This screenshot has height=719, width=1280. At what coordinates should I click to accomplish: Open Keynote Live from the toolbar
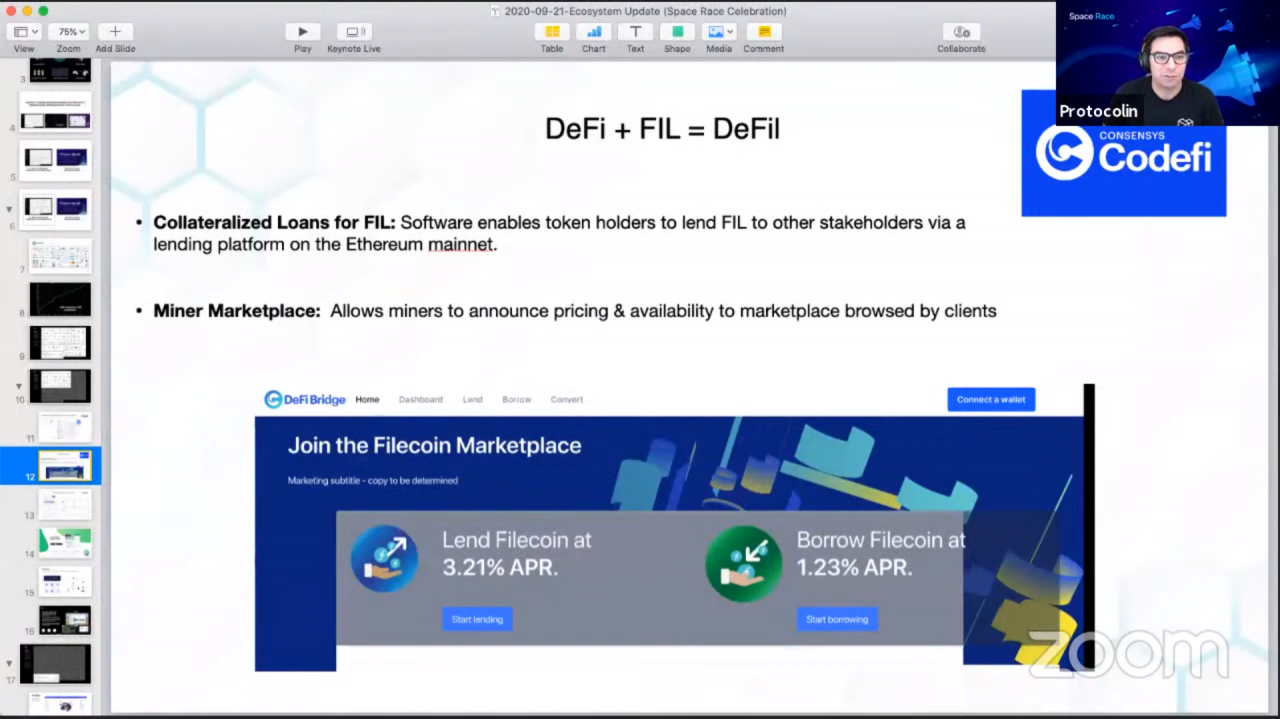pyautogui.click(x=353, y=32)
